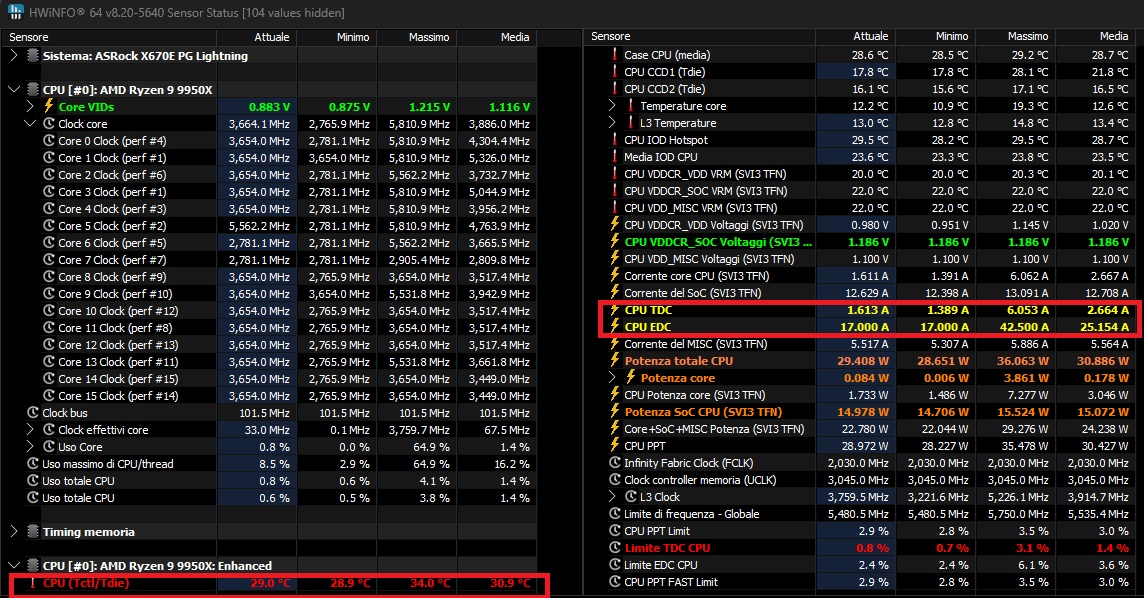Select the Core 1 Clock (perf #1) row
Screen dimensions: 1144x598
click(268, 158)
